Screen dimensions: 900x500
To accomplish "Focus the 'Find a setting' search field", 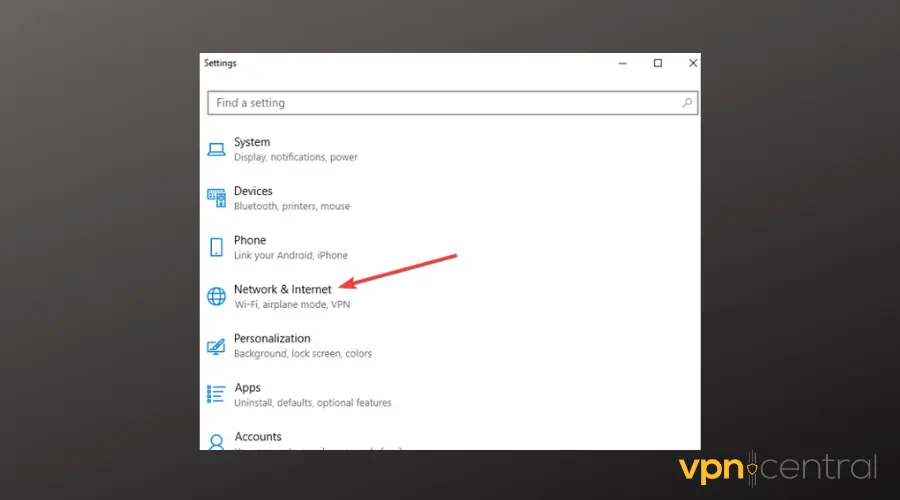I will (x=440, y=103).
